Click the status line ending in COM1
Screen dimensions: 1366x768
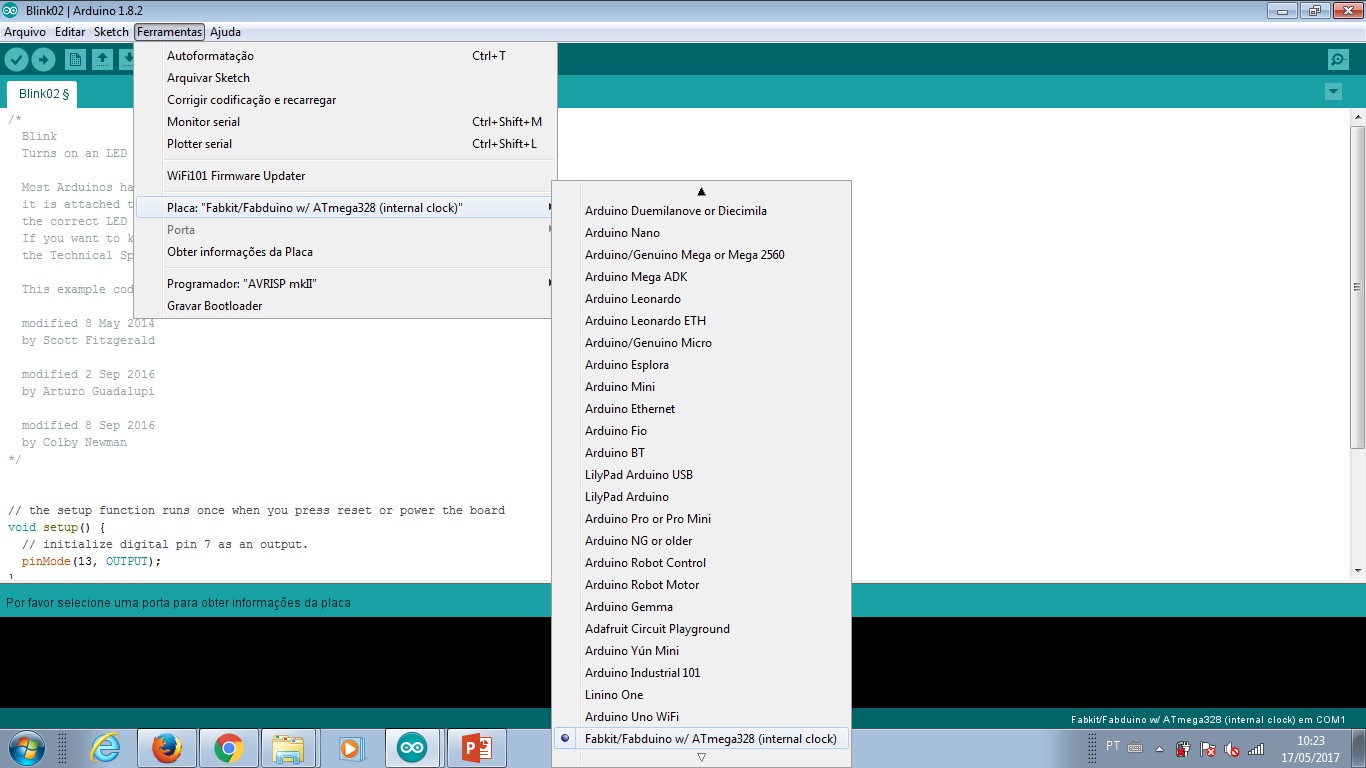1208,719
